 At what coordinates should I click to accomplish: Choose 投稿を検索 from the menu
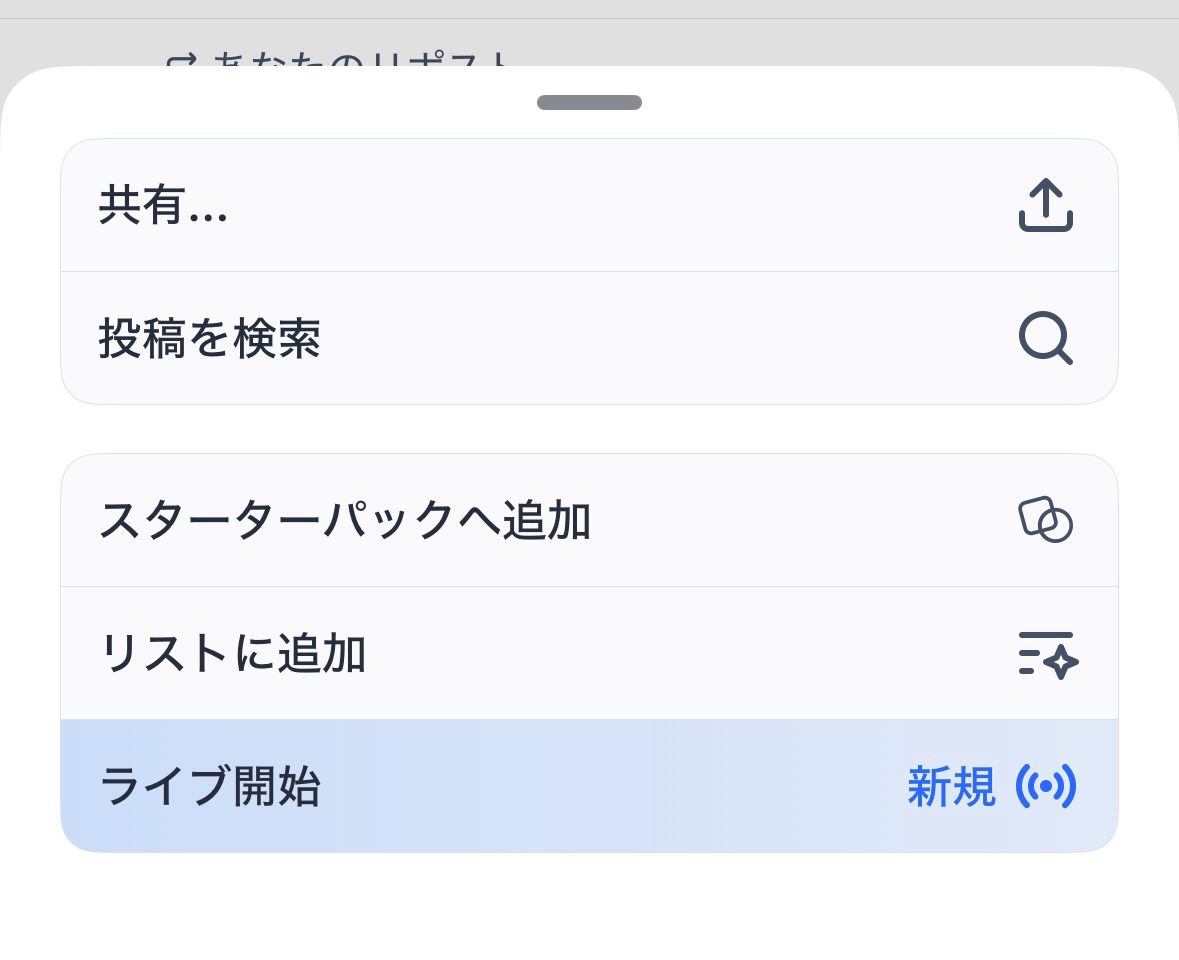tap(210, 339)
